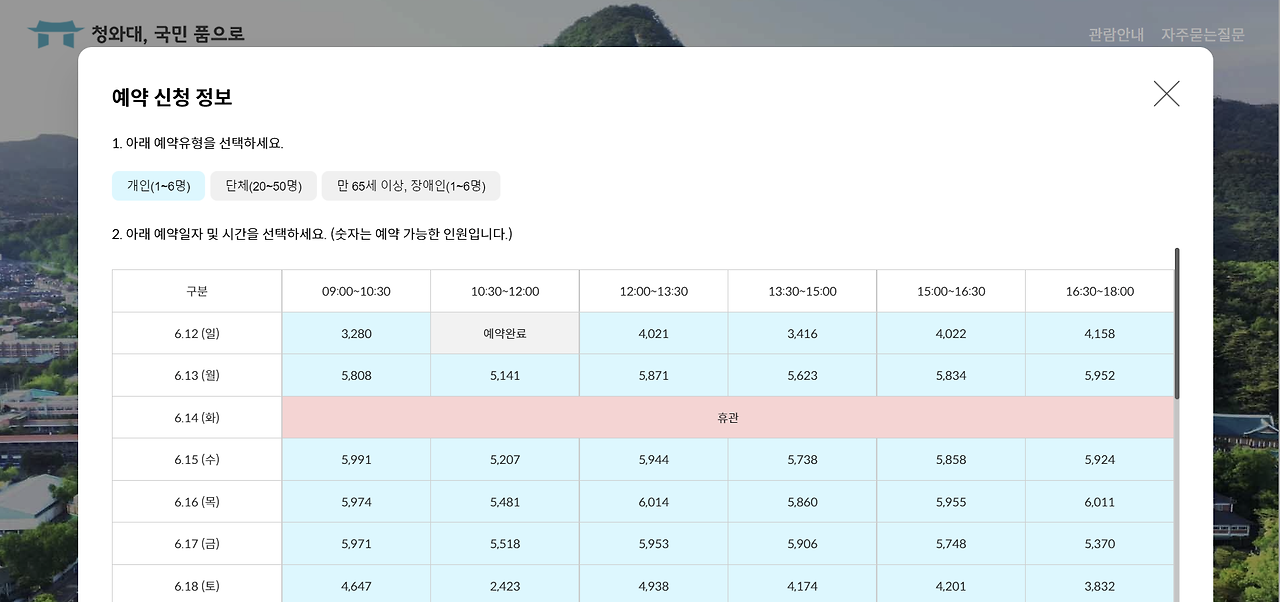
Task: Select 개인(1~6명) reservation type
Action: (158, 186)
